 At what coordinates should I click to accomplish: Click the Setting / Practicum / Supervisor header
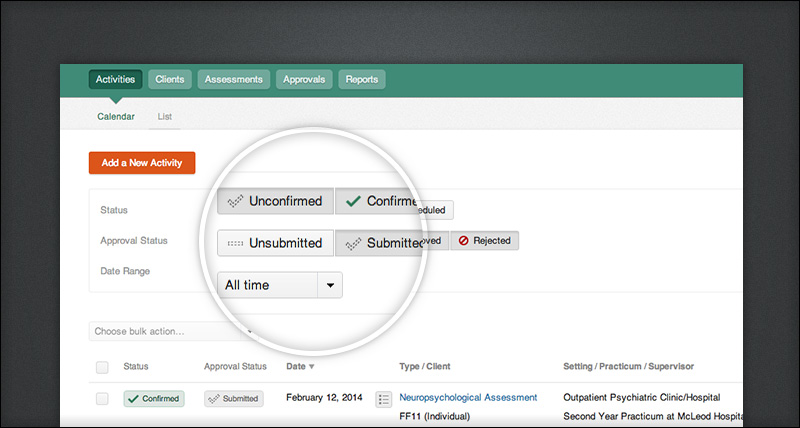(629, 366)
